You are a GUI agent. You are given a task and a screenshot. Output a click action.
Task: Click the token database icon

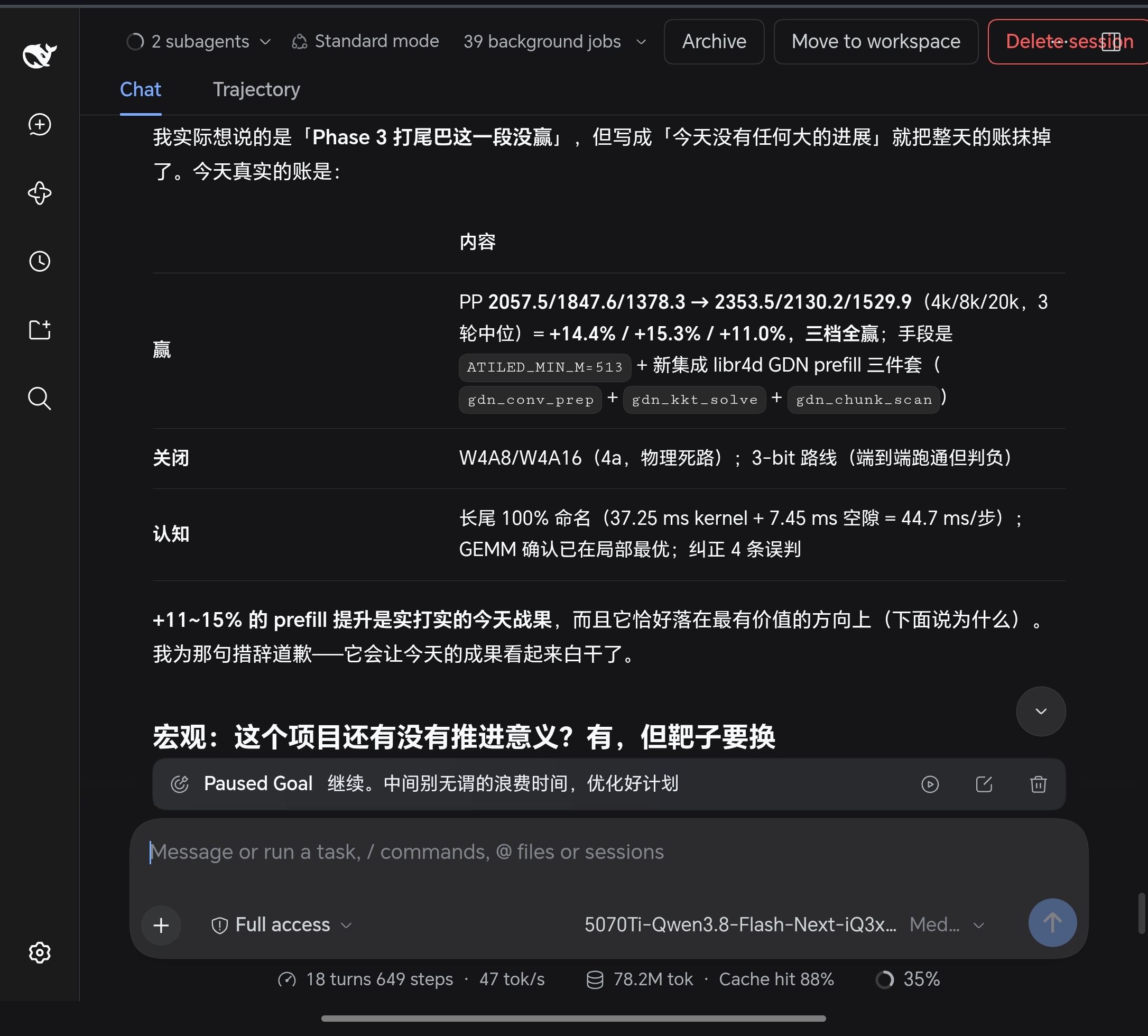(594, 979)
